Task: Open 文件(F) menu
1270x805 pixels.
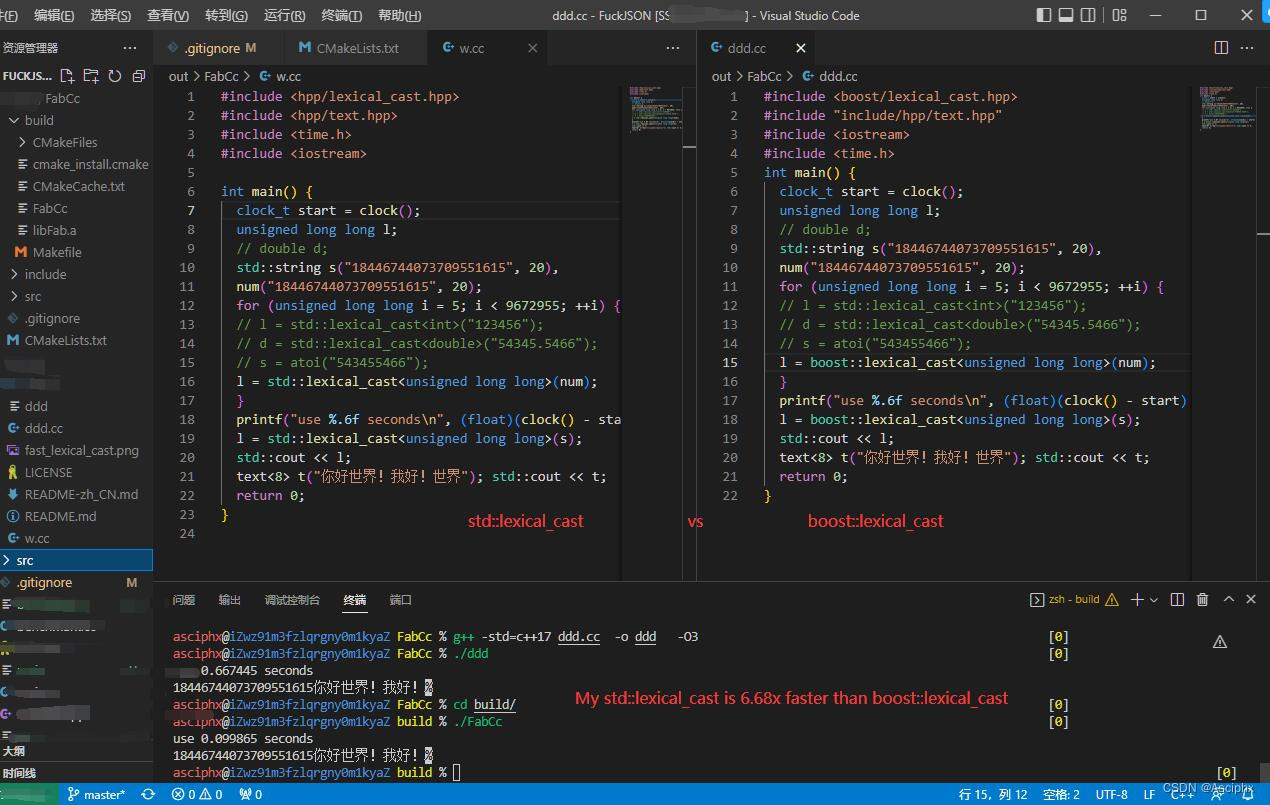Action: click(8, 16)
